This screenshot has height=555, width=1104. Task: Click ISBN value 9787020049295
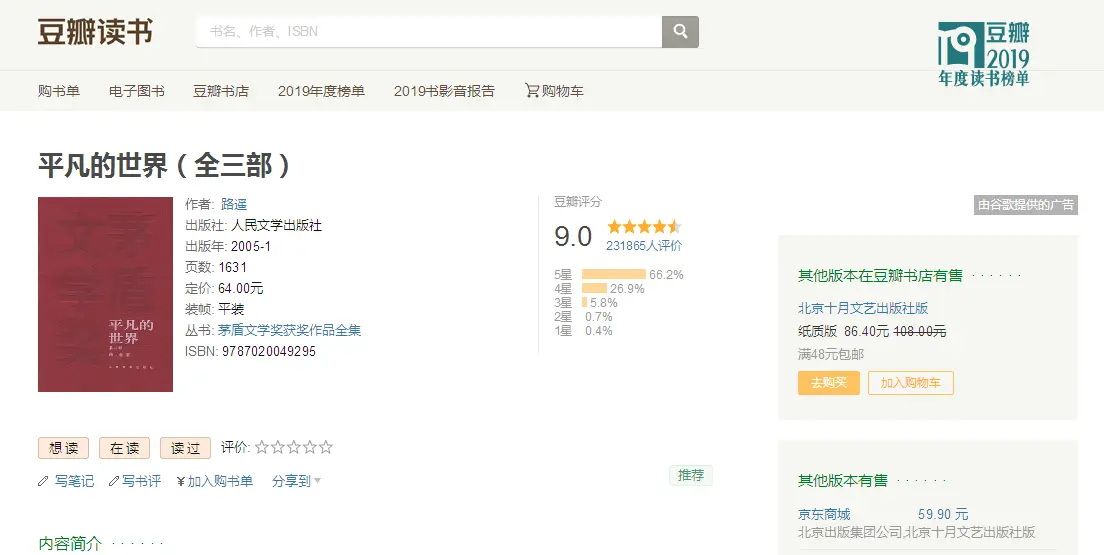pyautogui.click(x=269, y=351)
